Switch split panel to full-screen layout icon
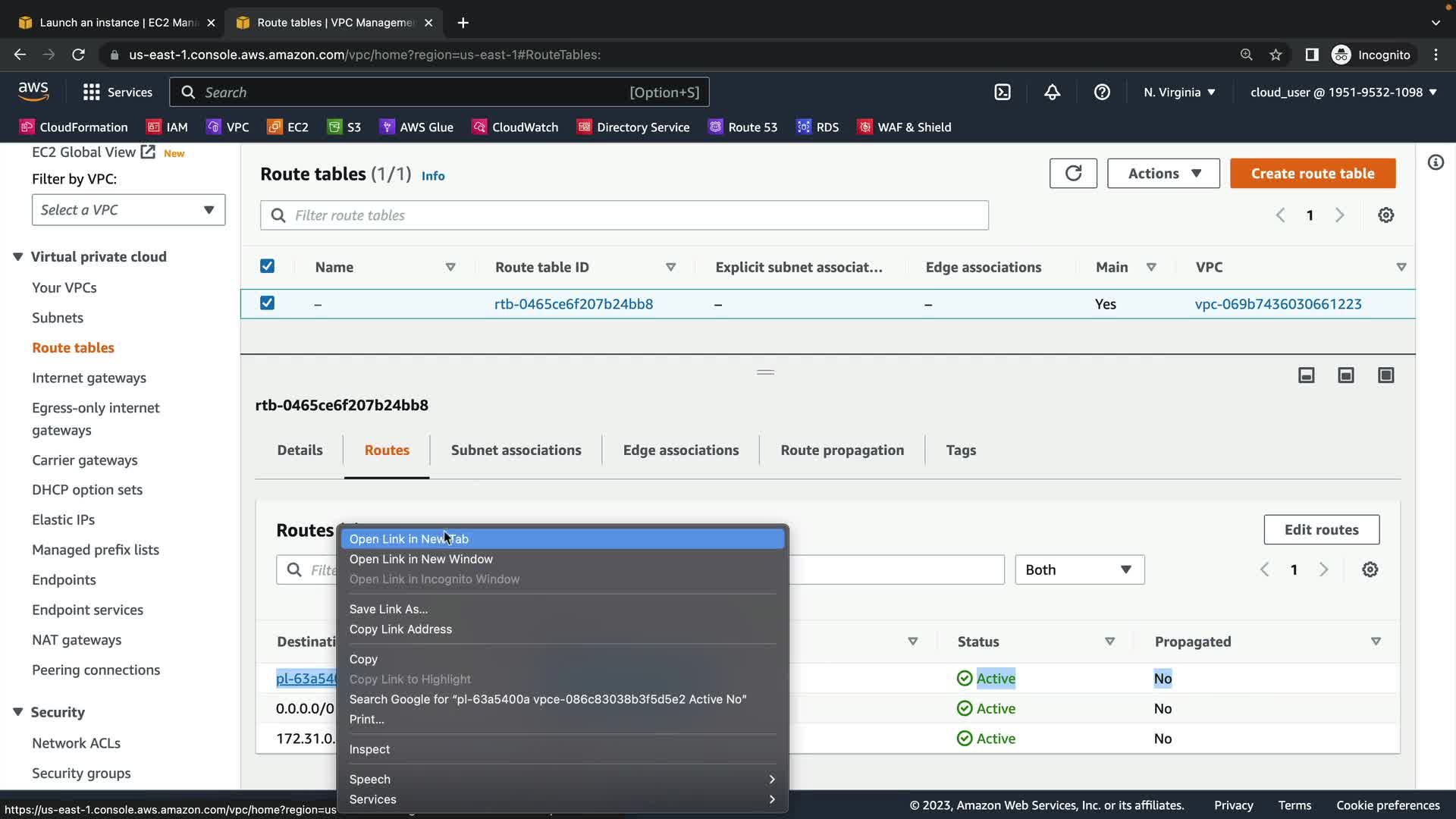 click(1385, 375)
